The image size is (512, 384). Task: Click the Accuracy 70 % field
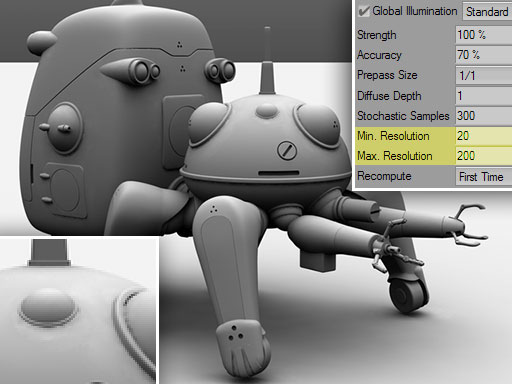pos(484,55)
